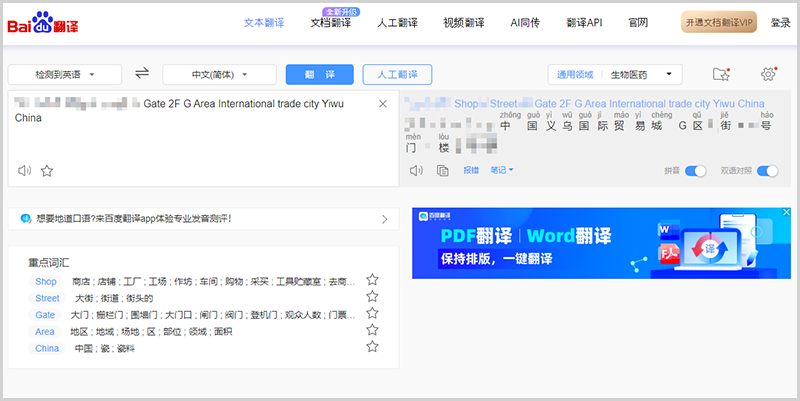800x401 pixels.
Task: Open source language dropdown 检测到英语
Action: coord(65,74)
